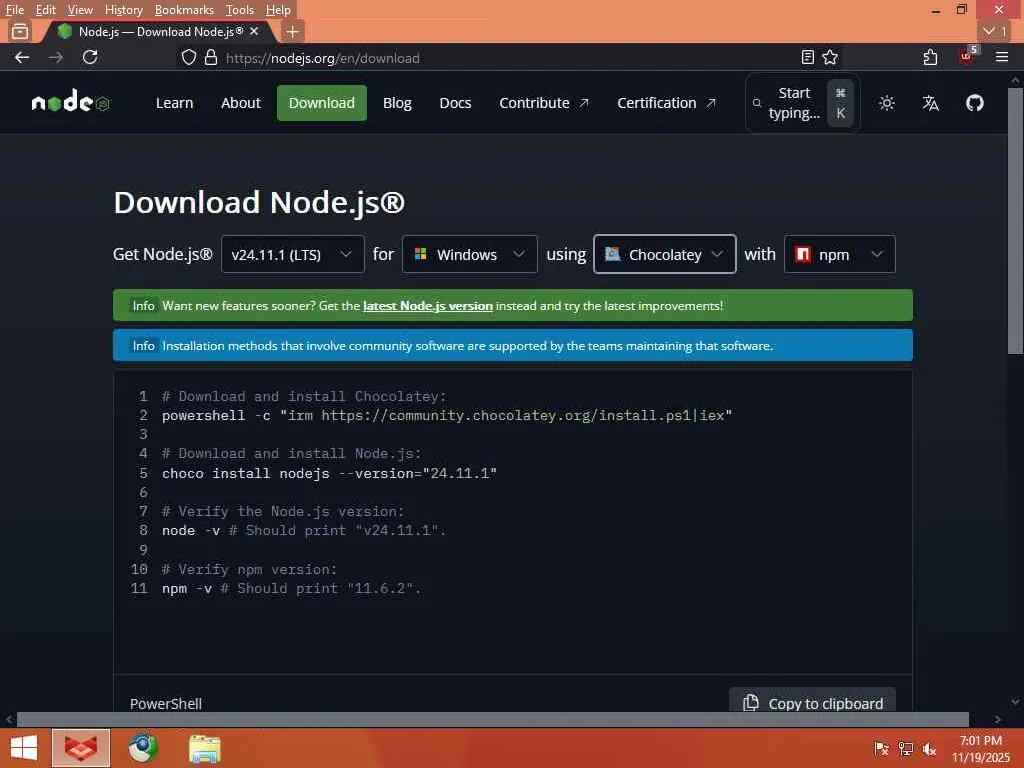This screenshot has width=1024, height=768.
Task: Open the red taskbar app icon
Action: [x=81, y=748]
